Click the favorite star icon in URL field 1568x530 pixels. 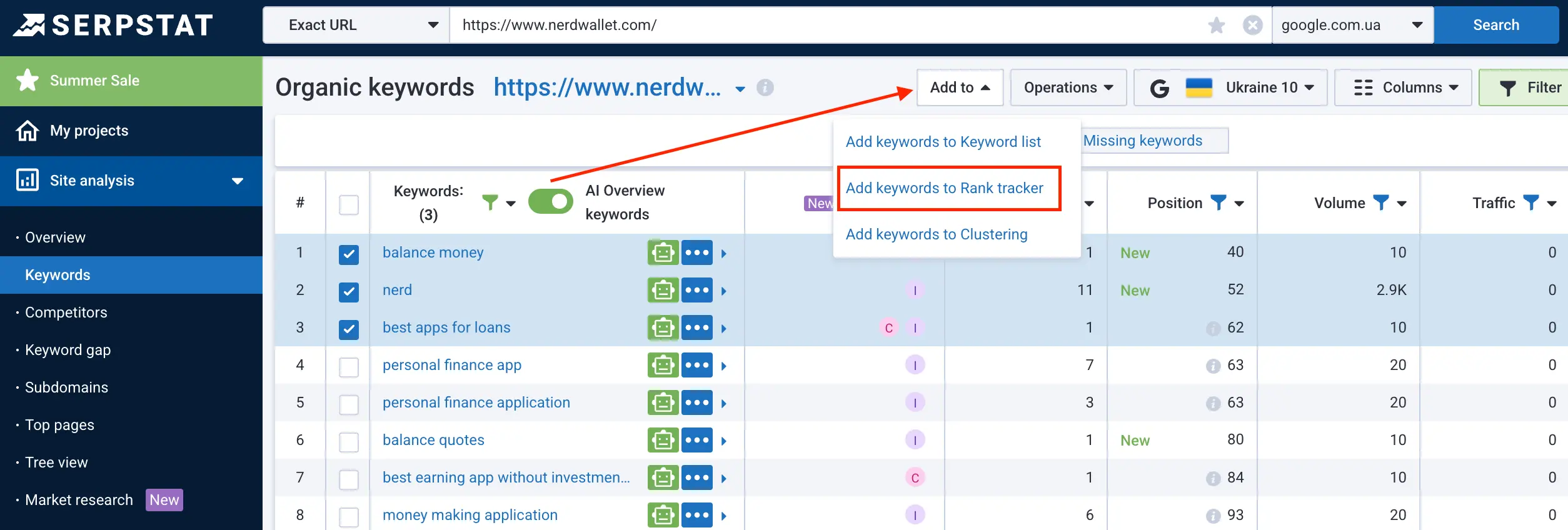1217,26
